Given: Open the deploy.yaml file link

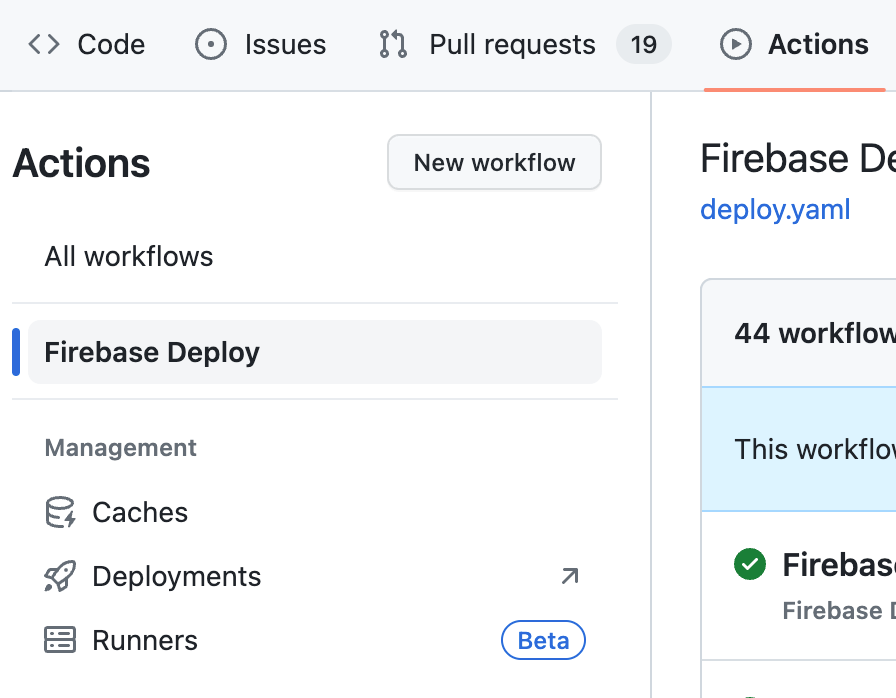Looking at the screenshot, I should pyautogui.click(x=775, y=209).
